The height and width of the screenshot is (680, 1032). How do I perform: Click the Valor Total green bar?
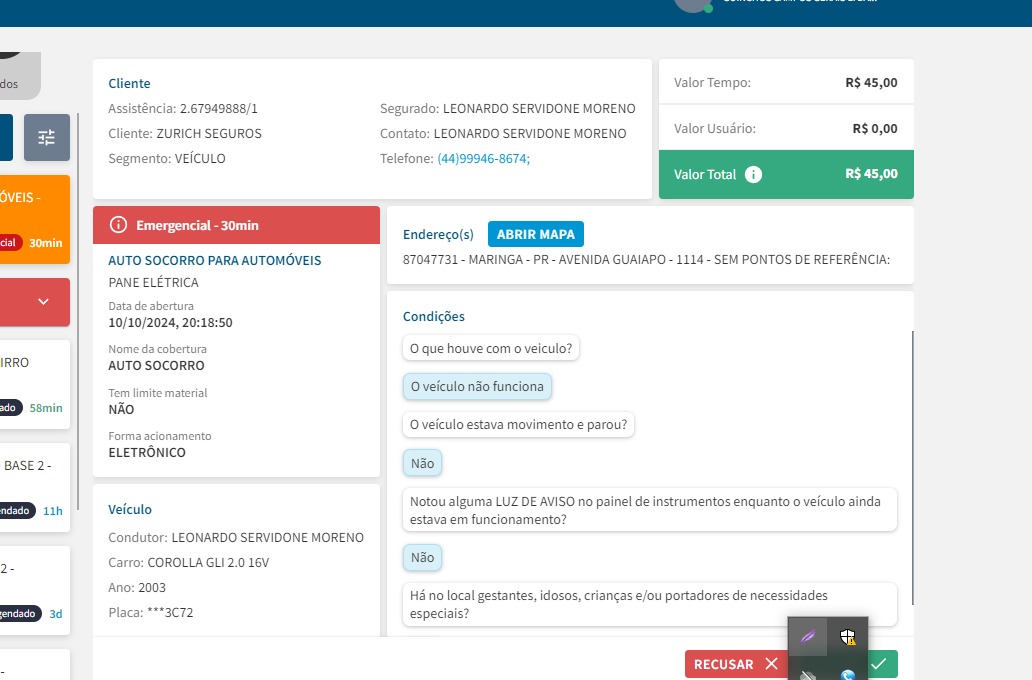[786, 174]
